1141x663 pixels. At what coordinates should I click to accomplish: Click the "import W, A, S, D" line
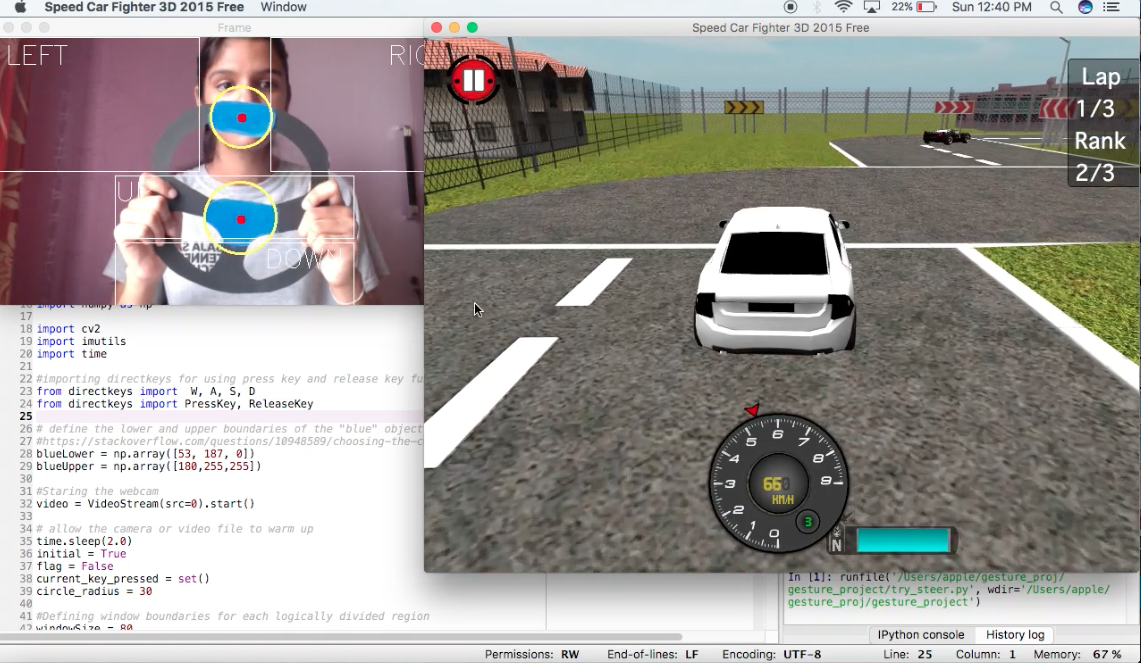[146, 392]
